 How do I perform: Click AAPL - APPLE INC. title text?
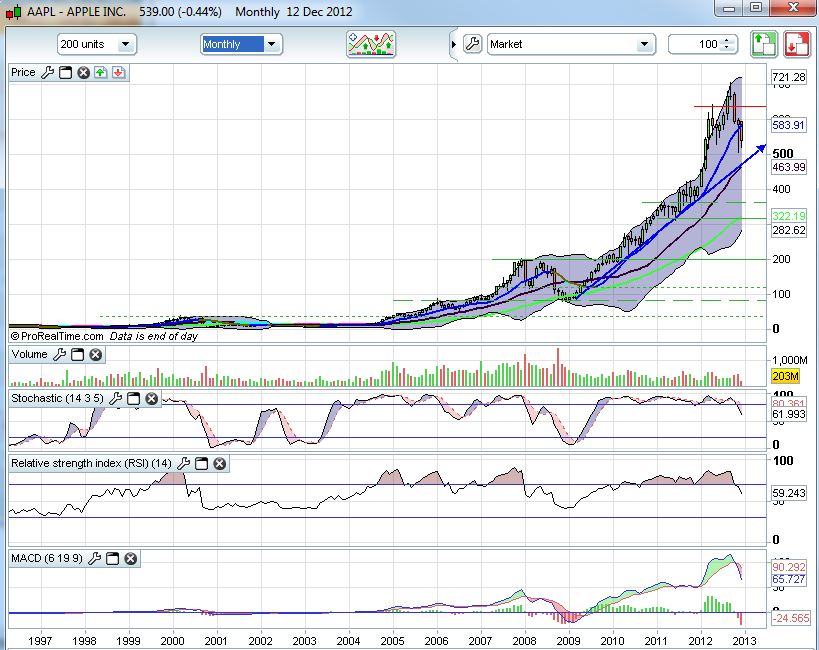(x=76, y=11)
